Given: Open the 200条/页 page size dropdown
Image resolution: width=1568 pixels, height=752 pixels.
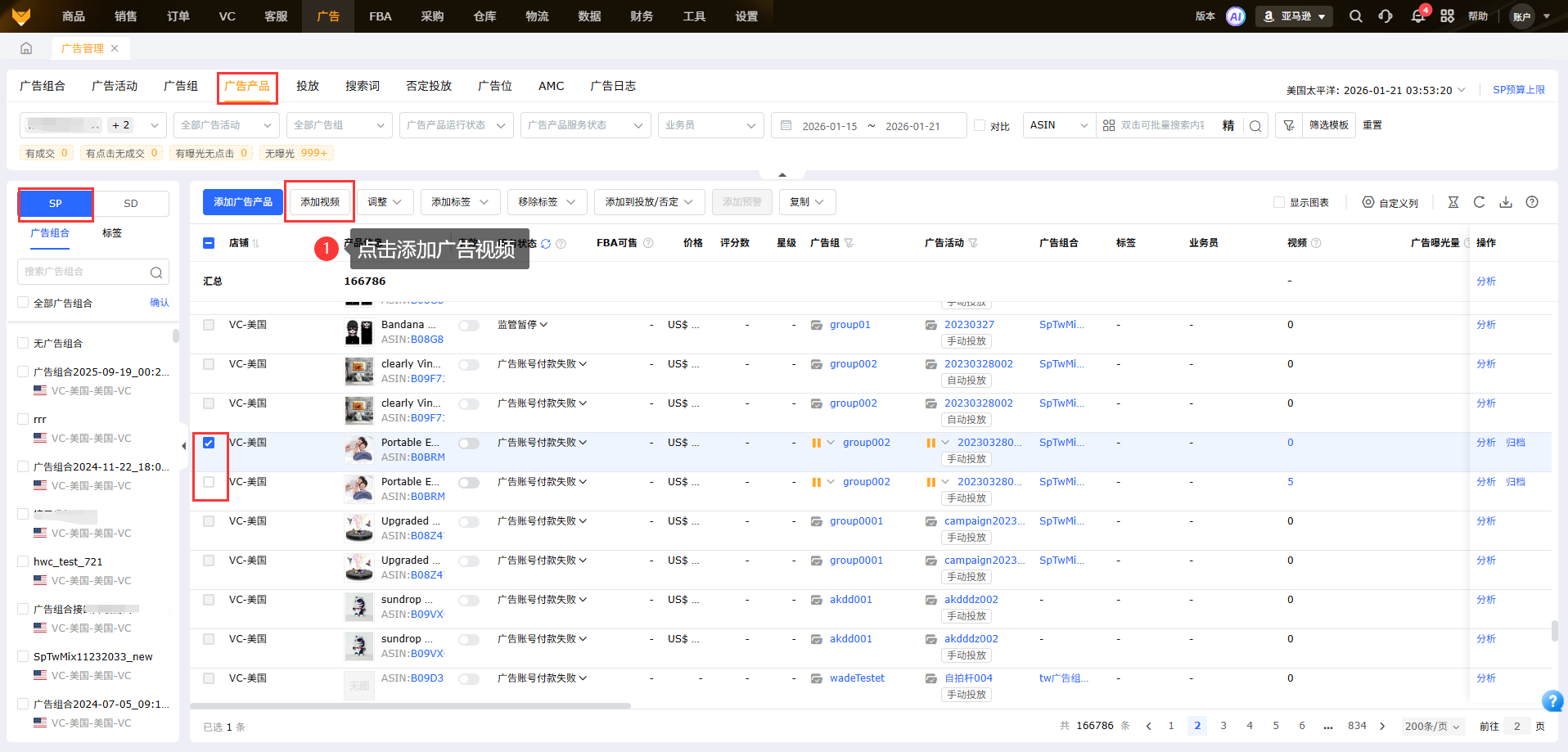Looking at the screenshot, I should point(1431,726).
